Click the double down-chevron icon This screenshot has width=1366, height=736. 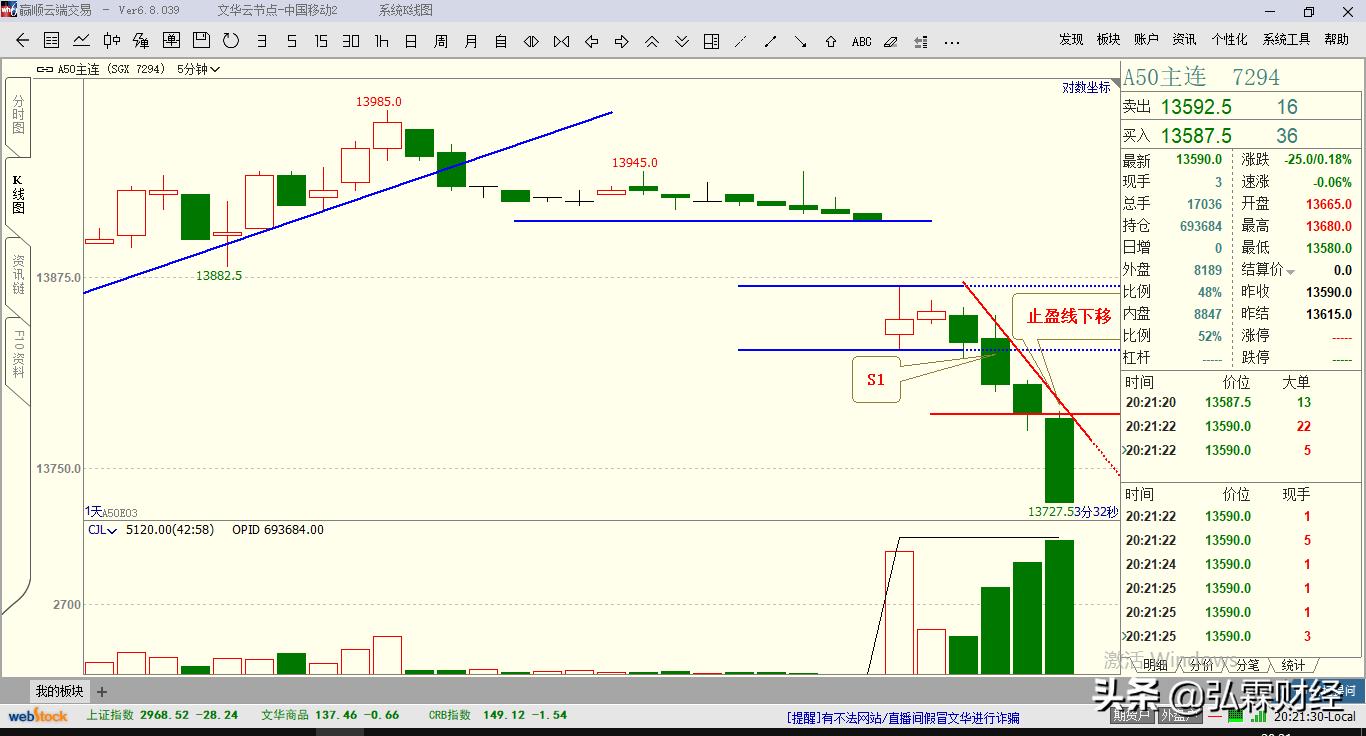pos(681,41)
